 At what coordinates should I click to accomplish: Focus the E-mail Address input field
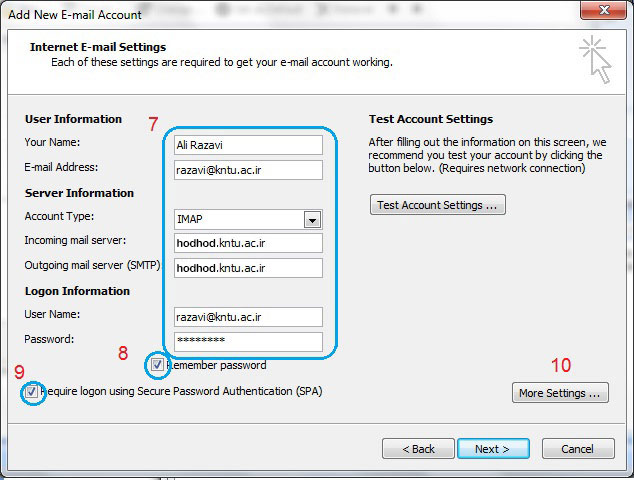[248, 170]
